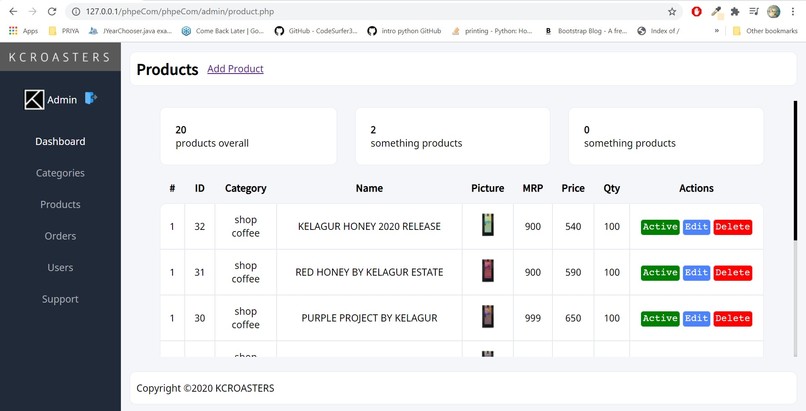Screen dimensions: 806x411
Task: Click the price value 590
Action: pos(573,272)
